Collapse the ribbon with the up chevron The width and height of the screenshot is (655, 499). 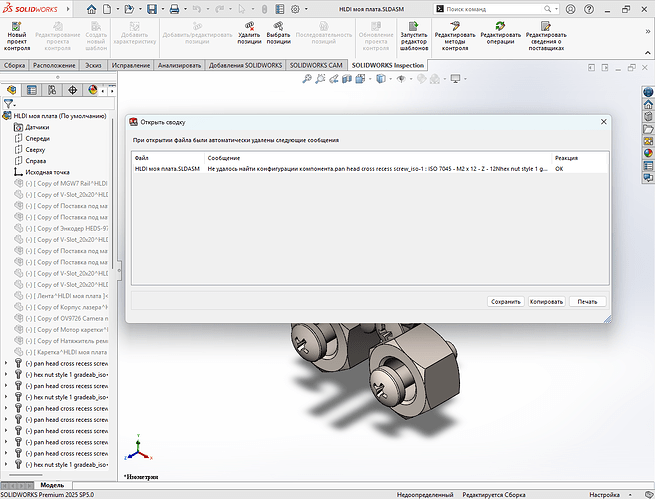tap(647, 53)
